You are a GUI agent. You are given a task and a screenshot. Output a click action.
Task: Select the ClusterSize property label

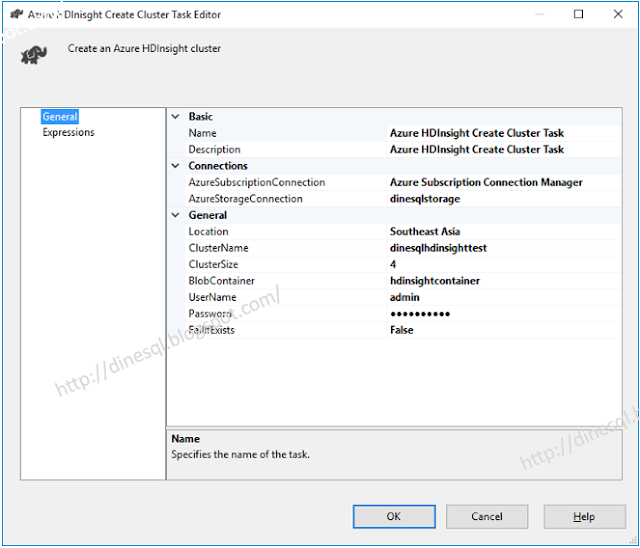(213, 264)
